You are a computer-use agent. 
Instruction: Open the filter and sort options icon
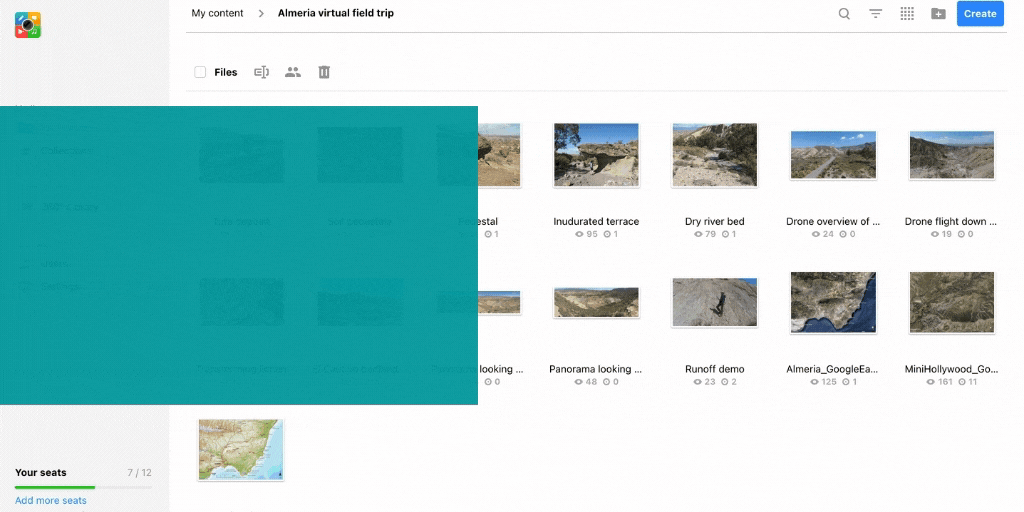click(876, 14)
